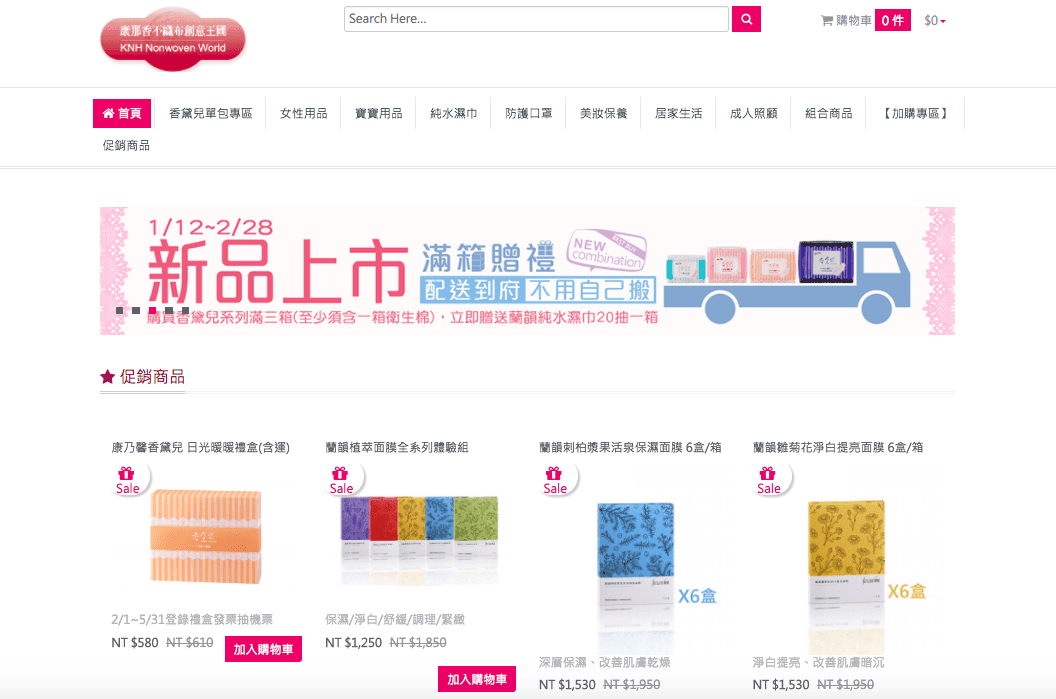This screenshot has width=1056, height=699.
Task: Open product title 康乃馨香黛兒 日光暖暖禮盒(含運)
Action: [x=201, y=447]
